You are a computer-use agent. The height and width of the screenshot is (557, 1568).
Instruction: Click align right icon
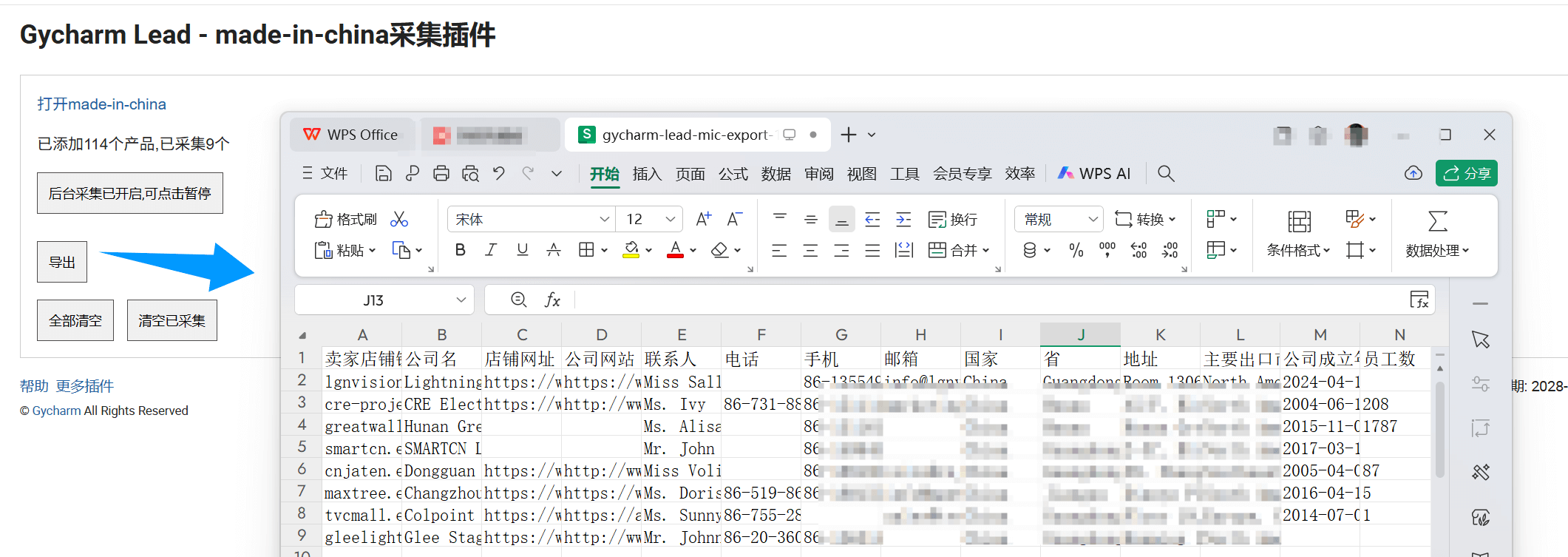point(841,250)
